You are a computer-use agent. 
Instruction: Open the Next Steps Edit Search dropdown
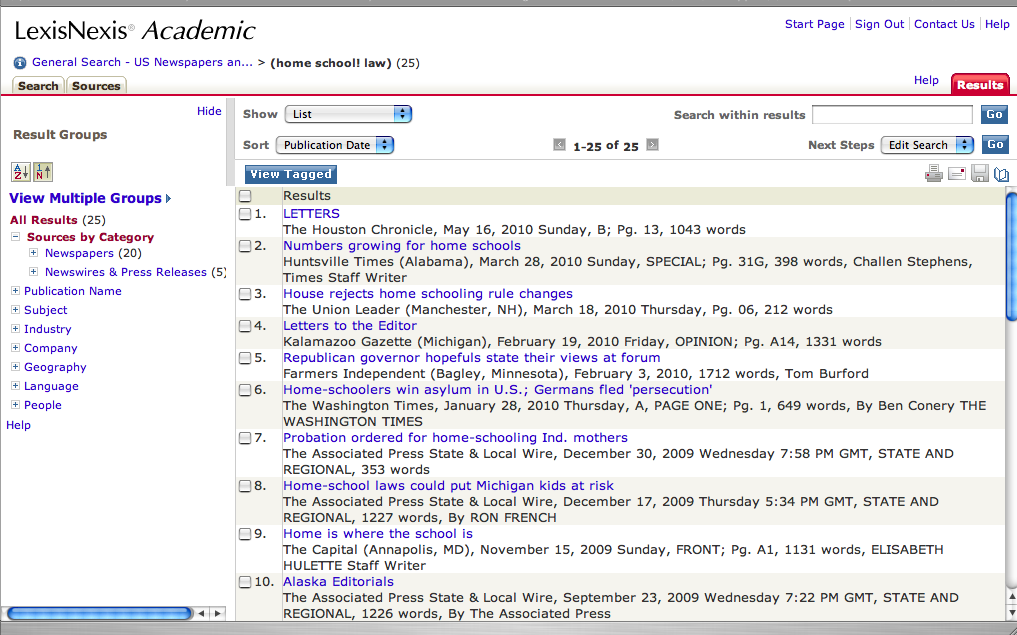coord(927,145)
